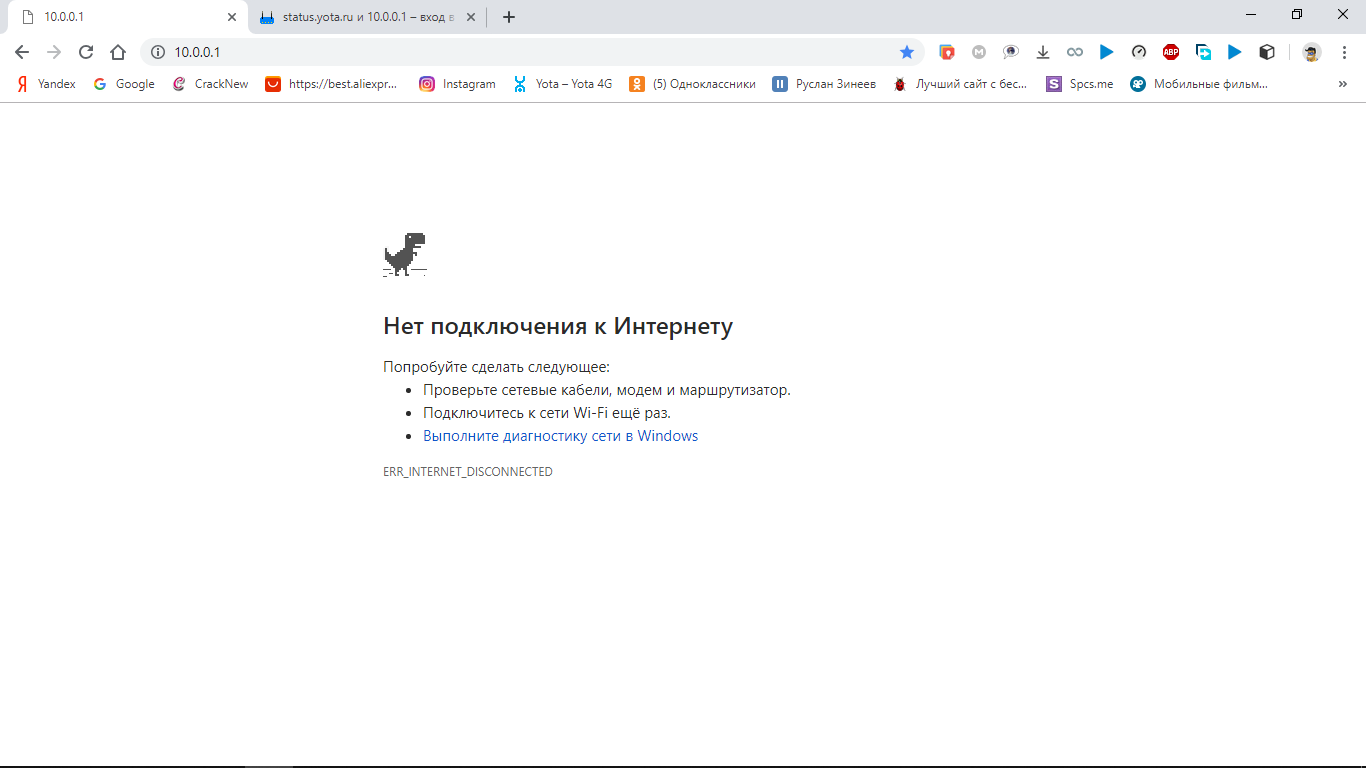Screen dimensions: 1366x768
Task: Open the Spcs.me bookmark
Action: [1079, 84]
